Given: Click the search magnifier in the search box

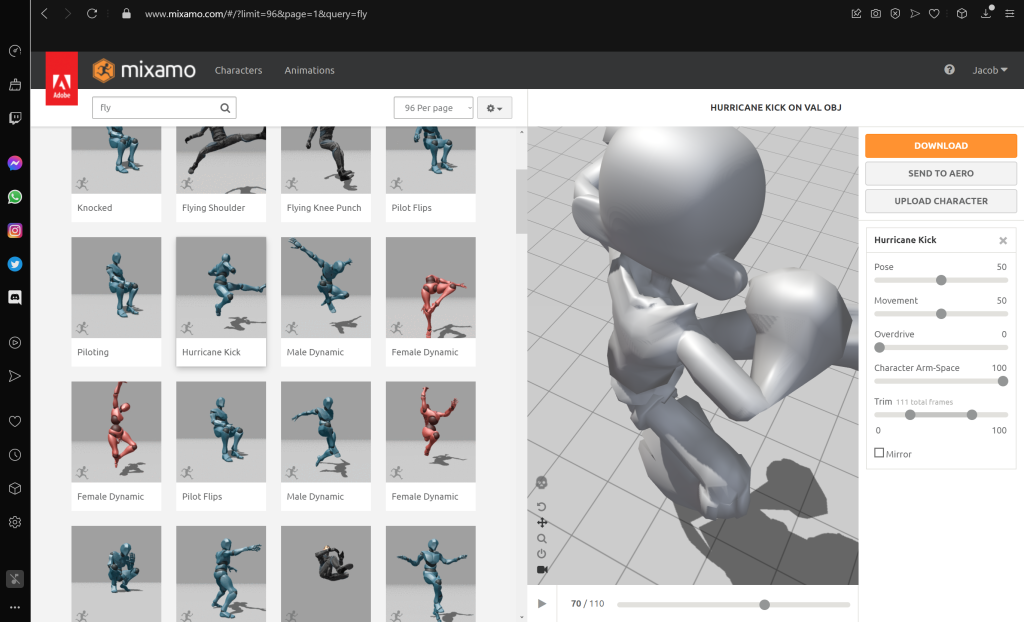Looking at the screenshot, I should click(226, 108).
